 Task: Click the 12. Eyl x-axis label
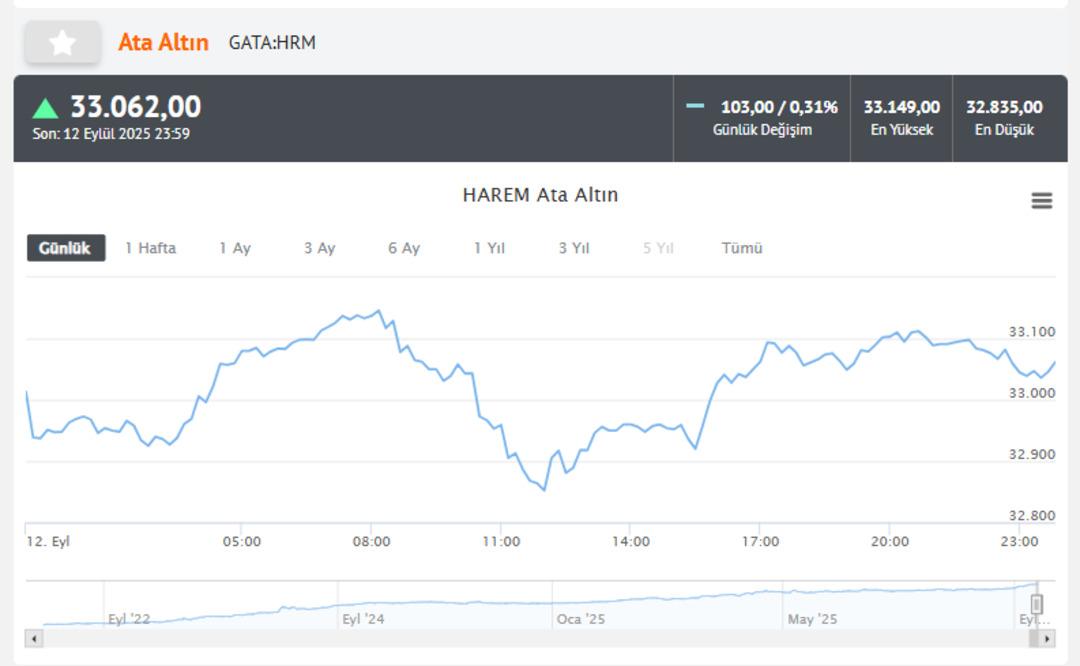pyautogui.click(x=48, y=541)
